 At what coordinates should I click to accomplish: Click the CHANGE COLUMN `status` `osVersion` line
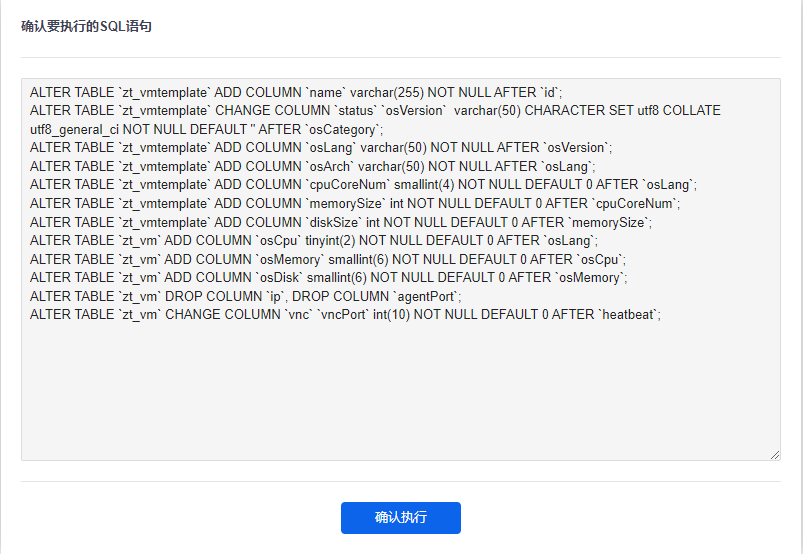click(375, 111)
